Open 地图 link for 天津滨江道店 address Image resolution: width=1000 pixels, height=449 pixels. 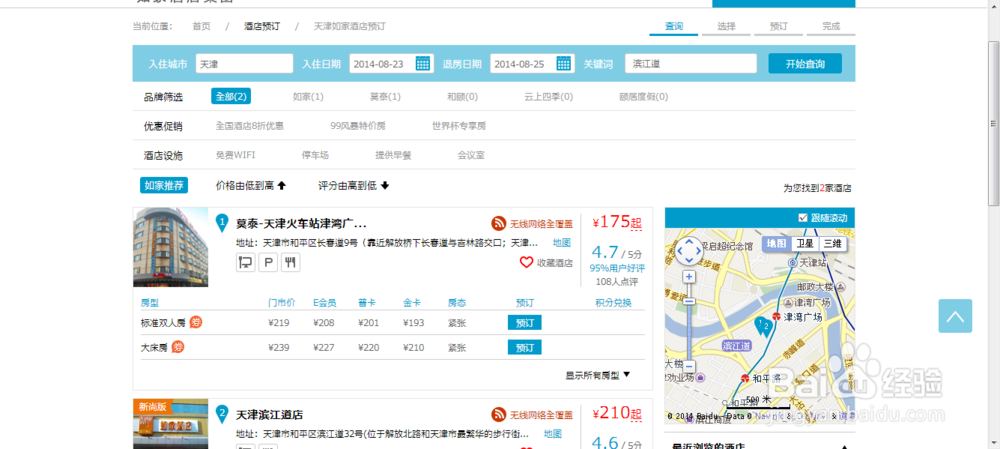point(553,434)
